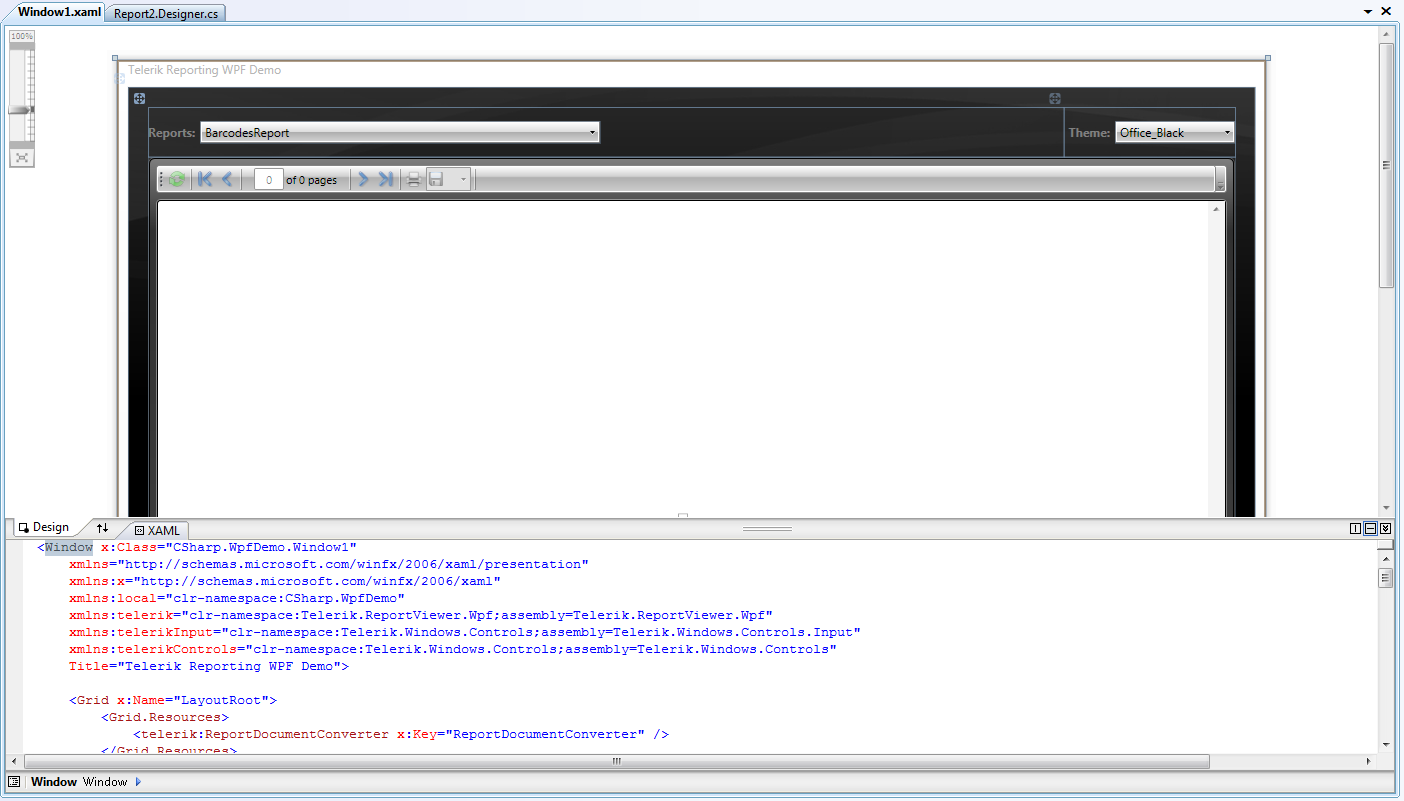Switch to the Window1.xaml document tab
This screenshot has height=801, width=1404.
point(59,12)
